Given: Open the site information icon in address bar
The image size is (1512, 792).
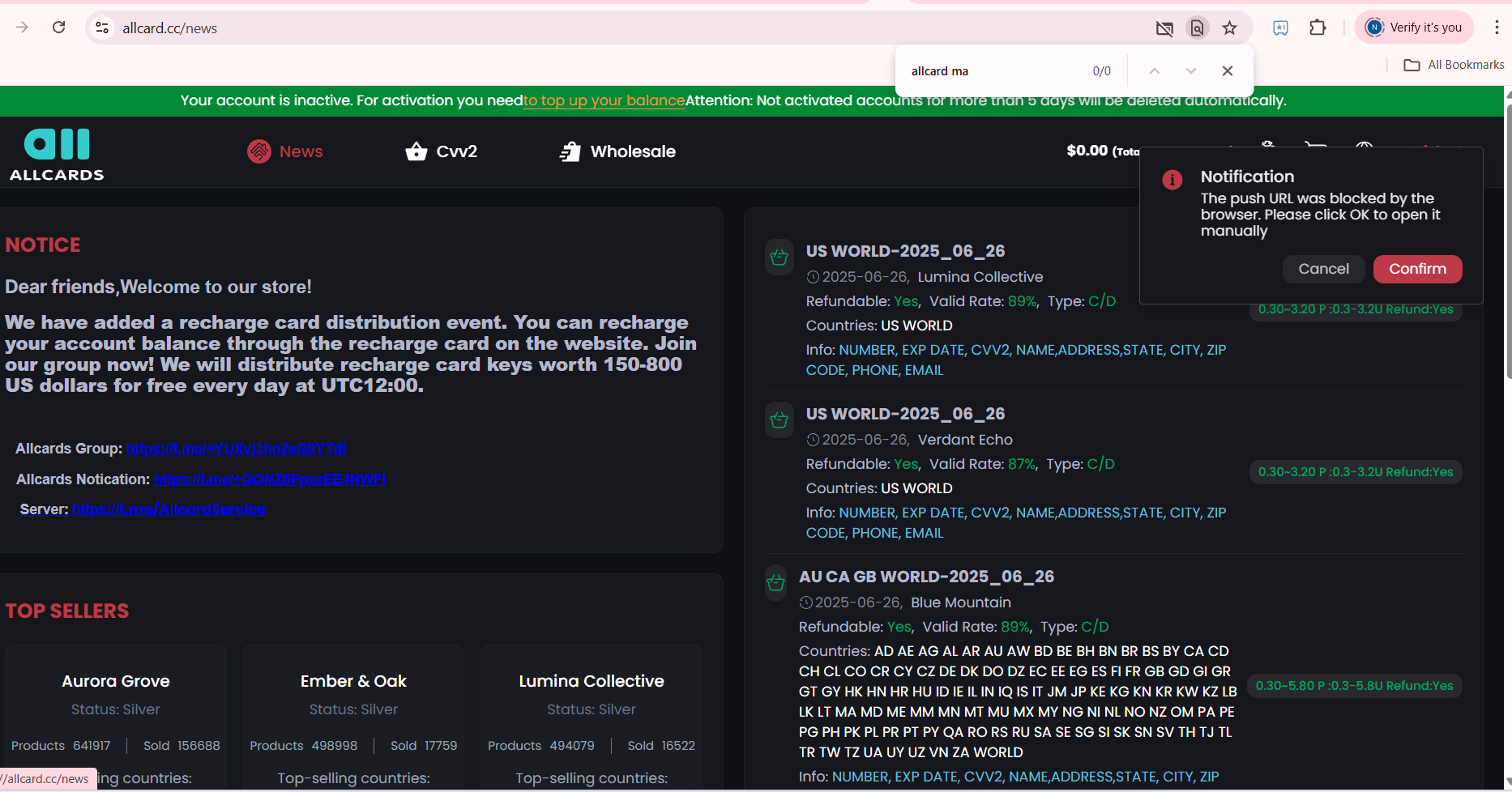Looking at the screenshot, I should pyautogui.click(x=102, y=28).
